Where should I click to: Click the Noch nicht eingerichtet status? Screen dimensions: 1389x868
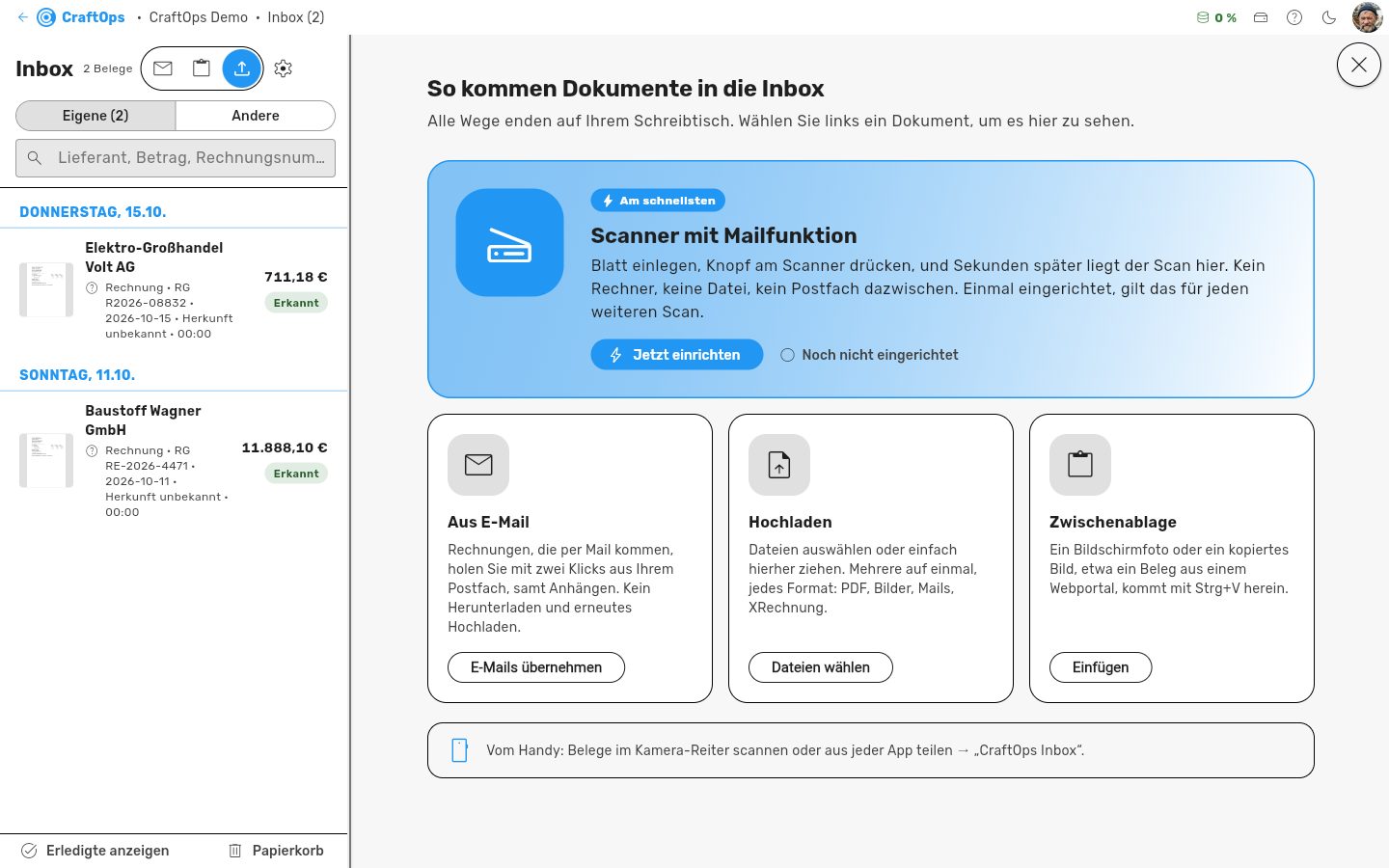coord(870,355)
